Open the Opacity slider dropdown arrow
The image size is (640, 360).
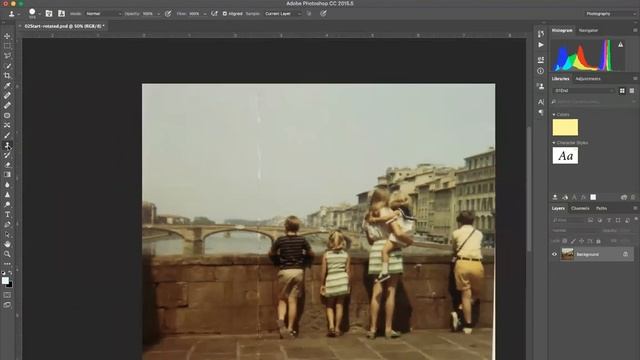pos(158,13)
